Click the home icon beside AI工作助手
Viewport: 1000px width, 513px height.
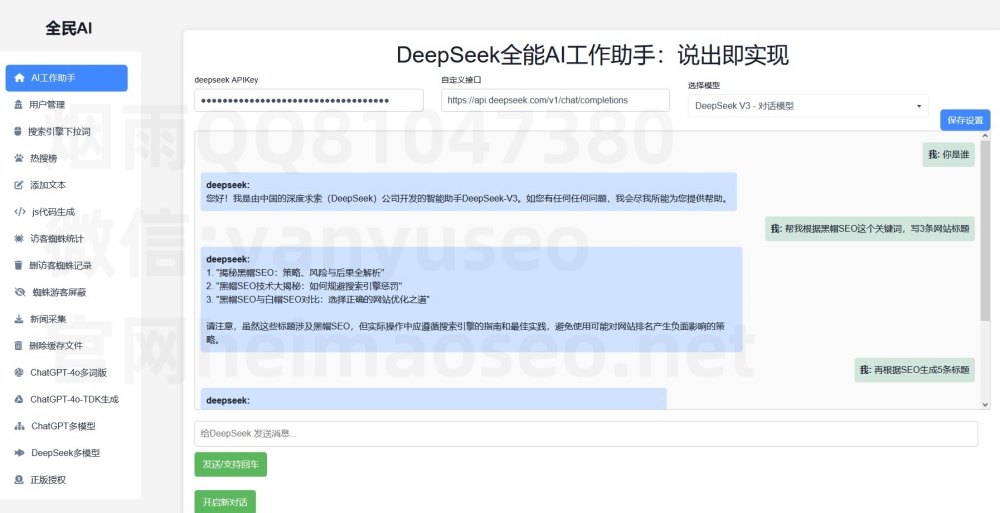[19, 78]
